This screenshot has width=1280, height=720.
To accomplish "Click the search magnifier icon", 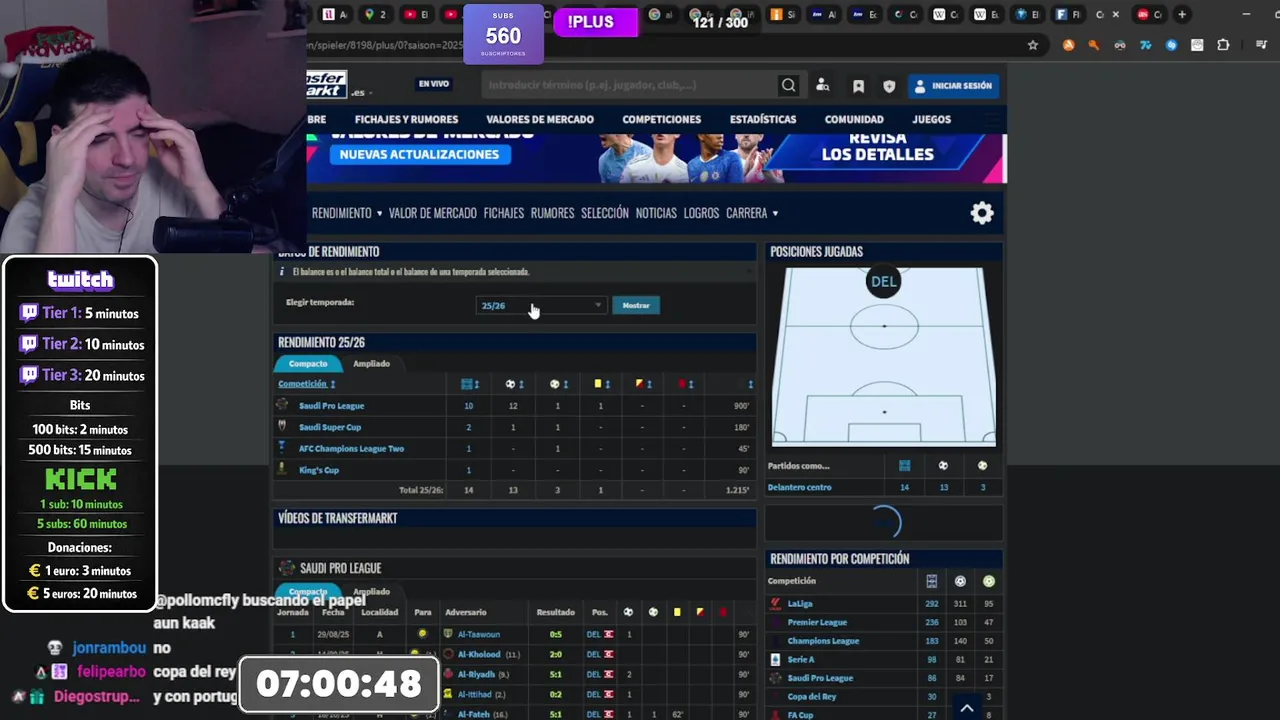I will 789,85.
